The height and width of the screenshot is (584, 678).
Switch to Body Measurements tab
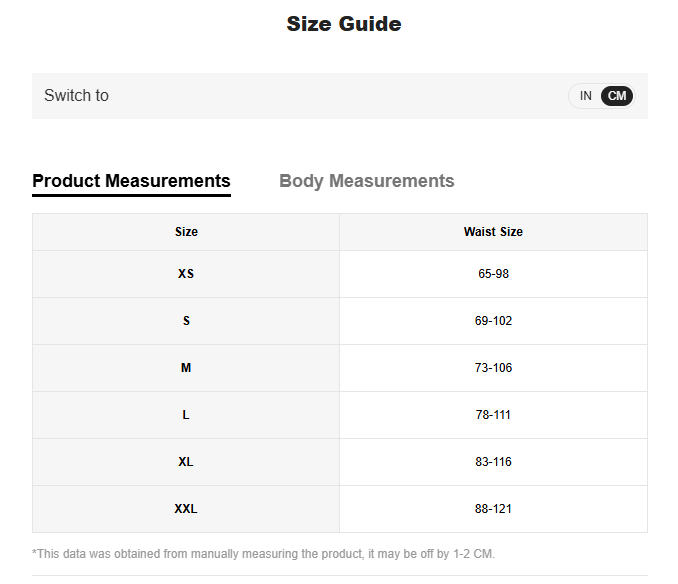[366, 181]
